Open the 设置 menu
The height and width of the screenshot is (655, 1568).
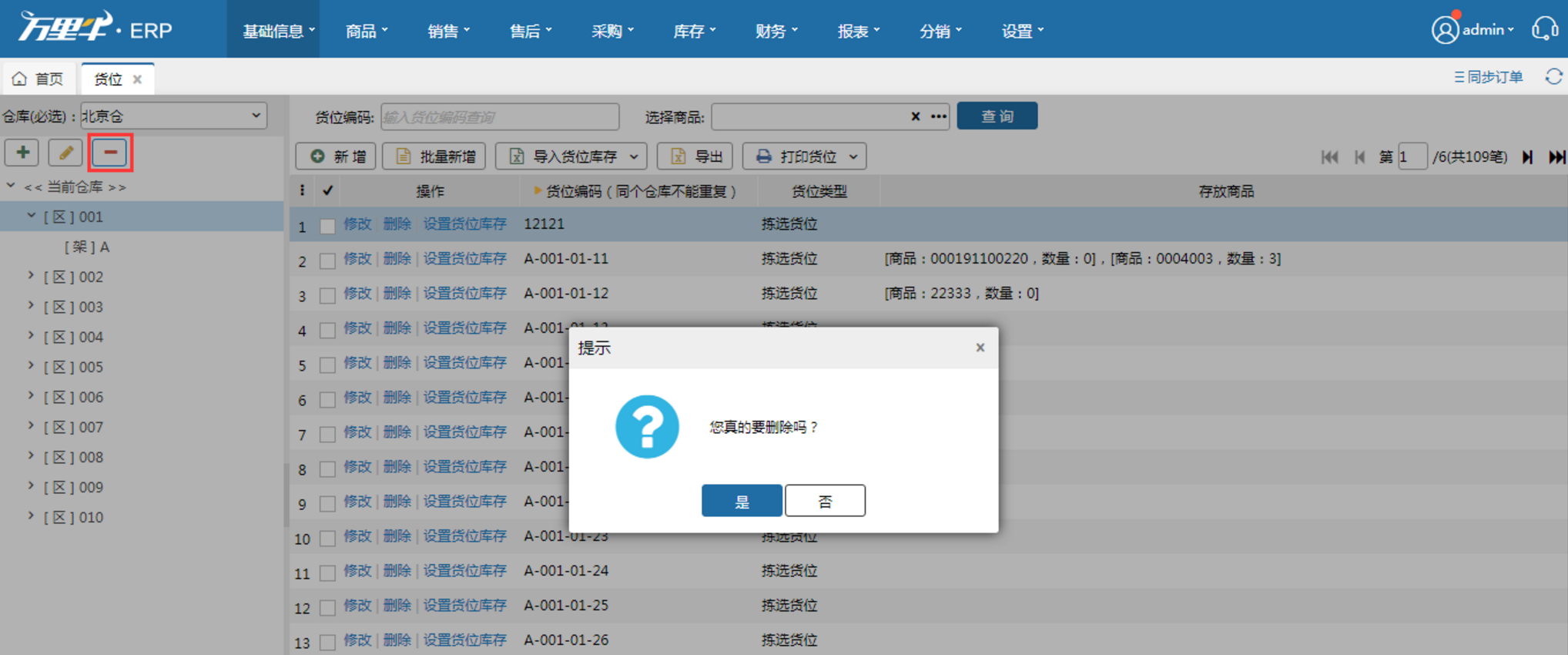1022,31
